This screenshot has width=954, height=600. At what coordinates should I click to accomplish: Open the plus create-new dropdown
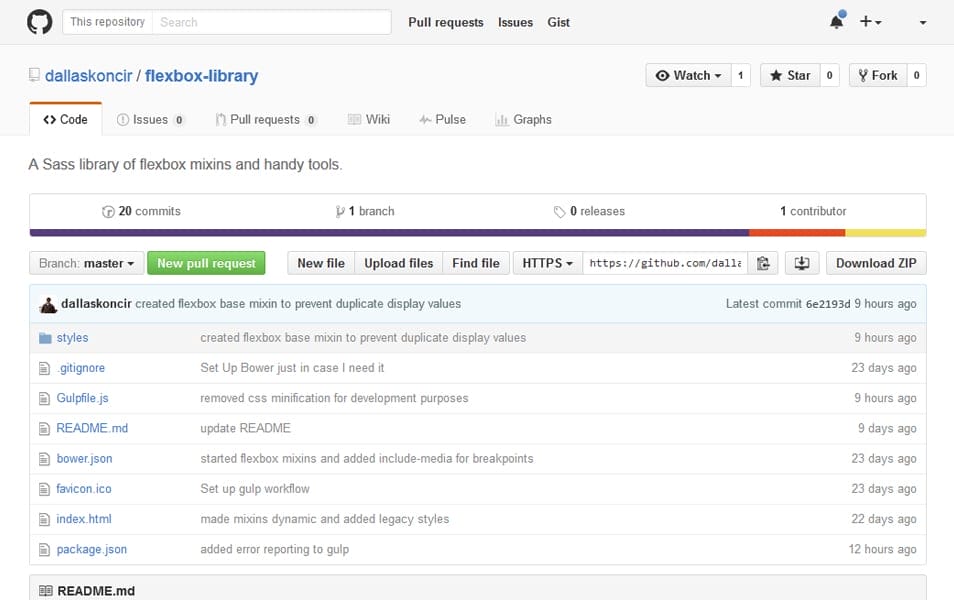click(871, 22)
